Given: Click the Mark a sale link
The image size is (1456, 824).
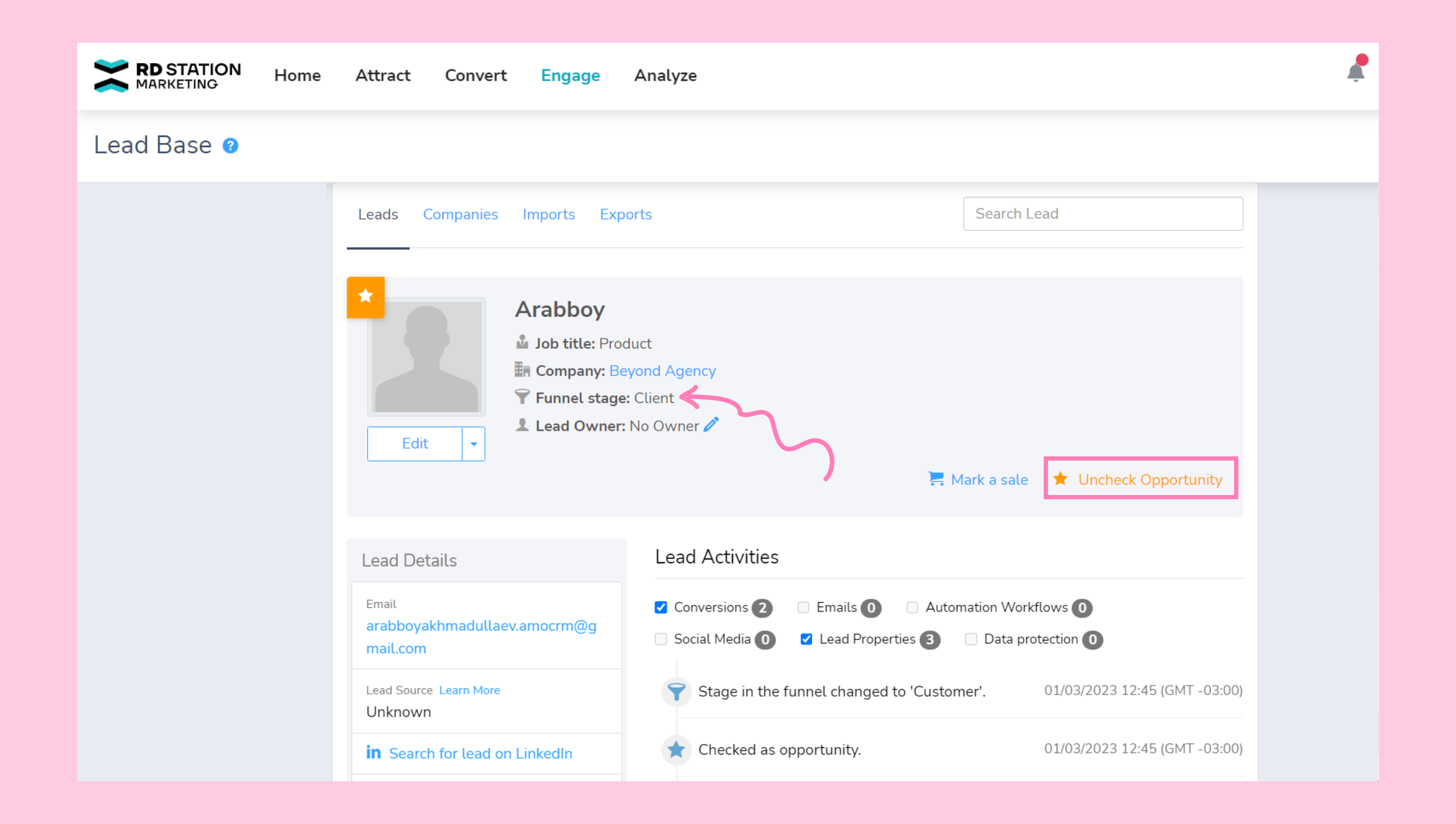Looking at the screenshot, I should point(988,479).
